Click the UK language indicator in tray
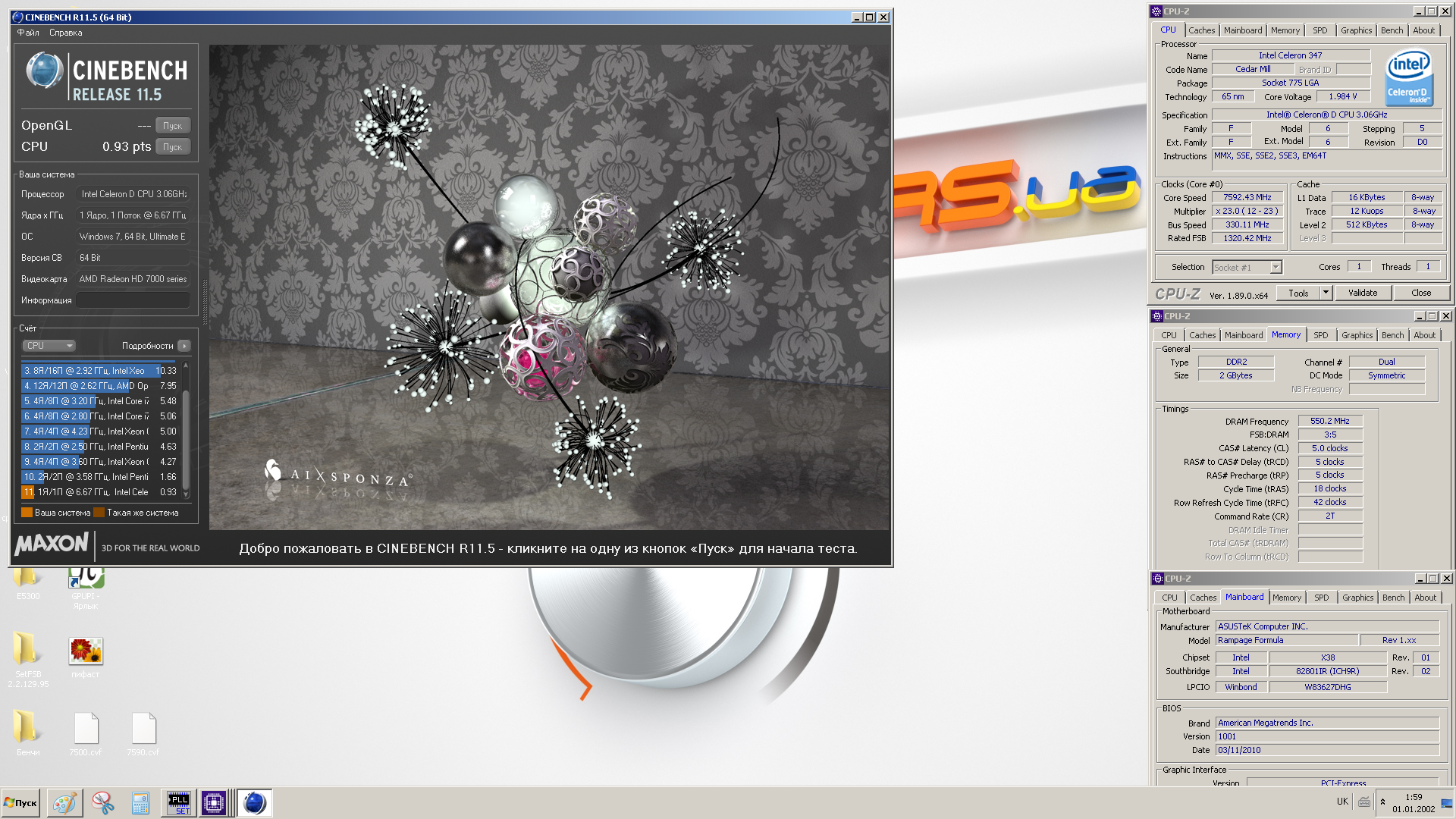The image size is (1456, 819). click(1342, 802)
